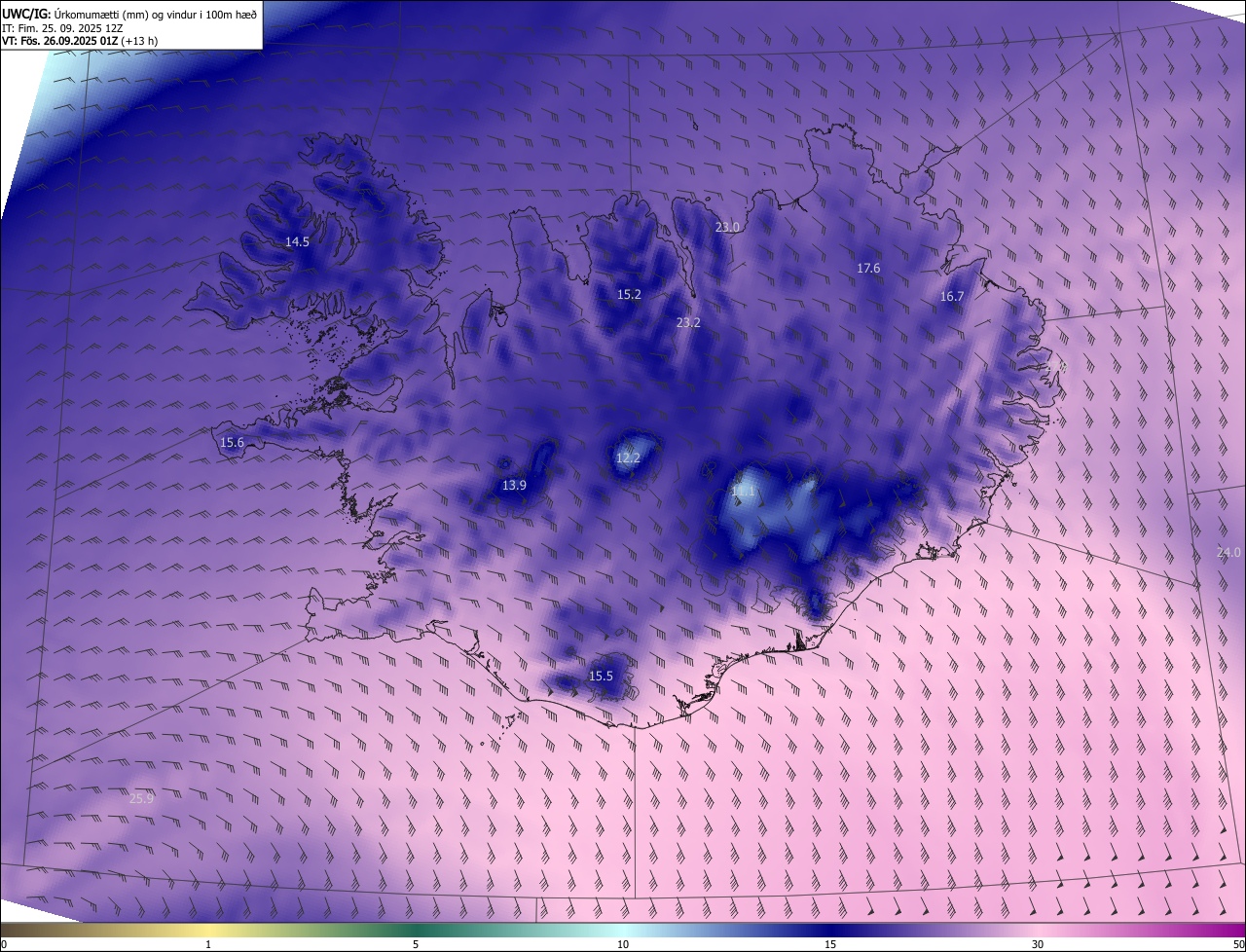Click the 15.5 value label
Viewport: 1246px width, 952px height.
601,676
